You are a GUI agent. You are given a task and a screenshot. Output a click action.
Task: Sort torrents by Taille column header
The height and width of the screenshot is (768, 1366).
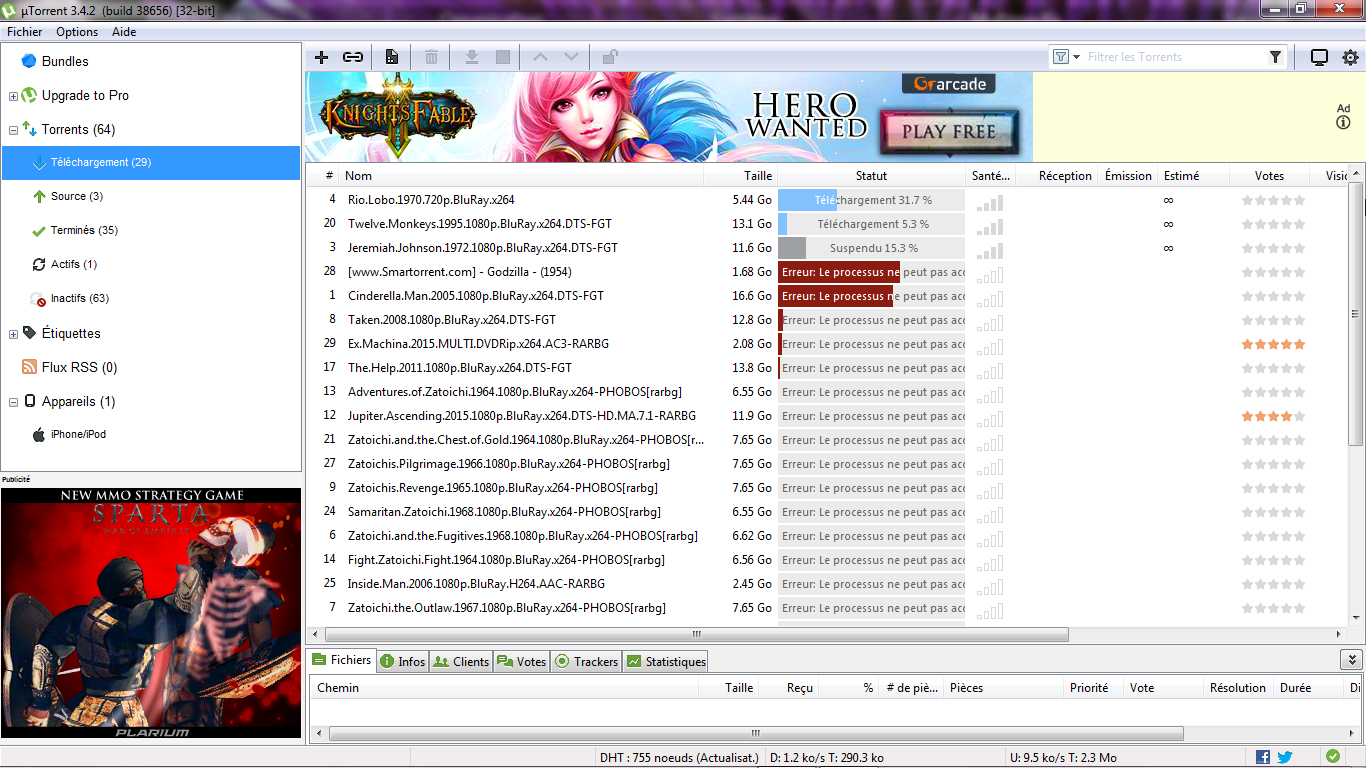pos(740,175)
